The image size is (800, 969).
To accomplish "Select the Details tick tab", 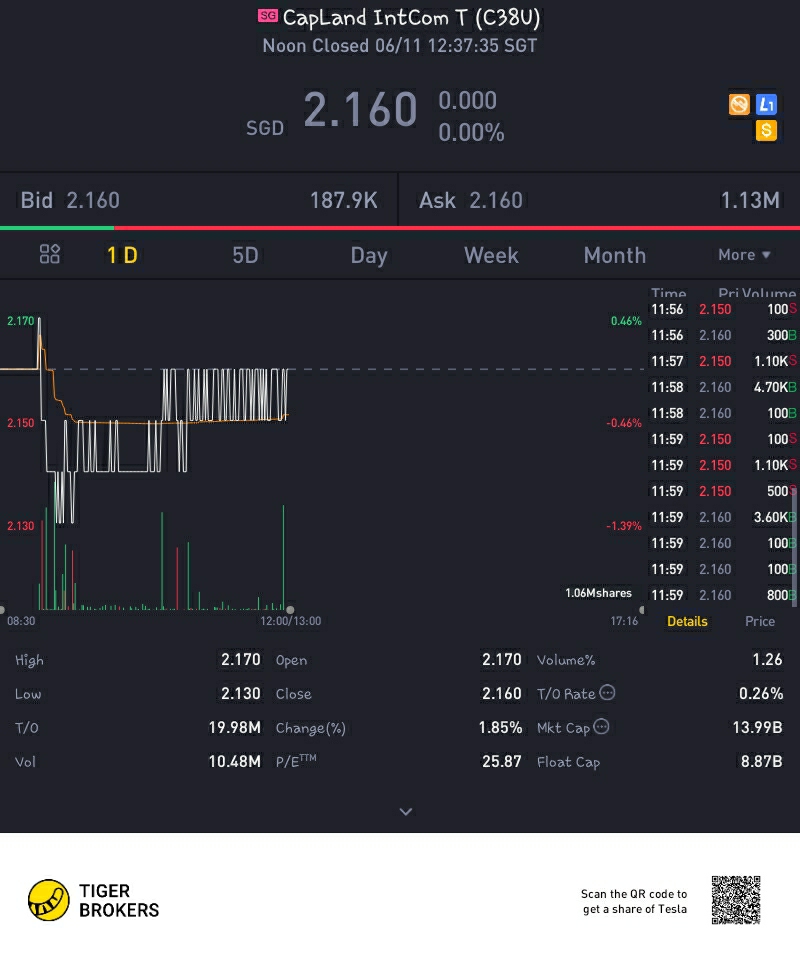I will [x=687, y=621].
